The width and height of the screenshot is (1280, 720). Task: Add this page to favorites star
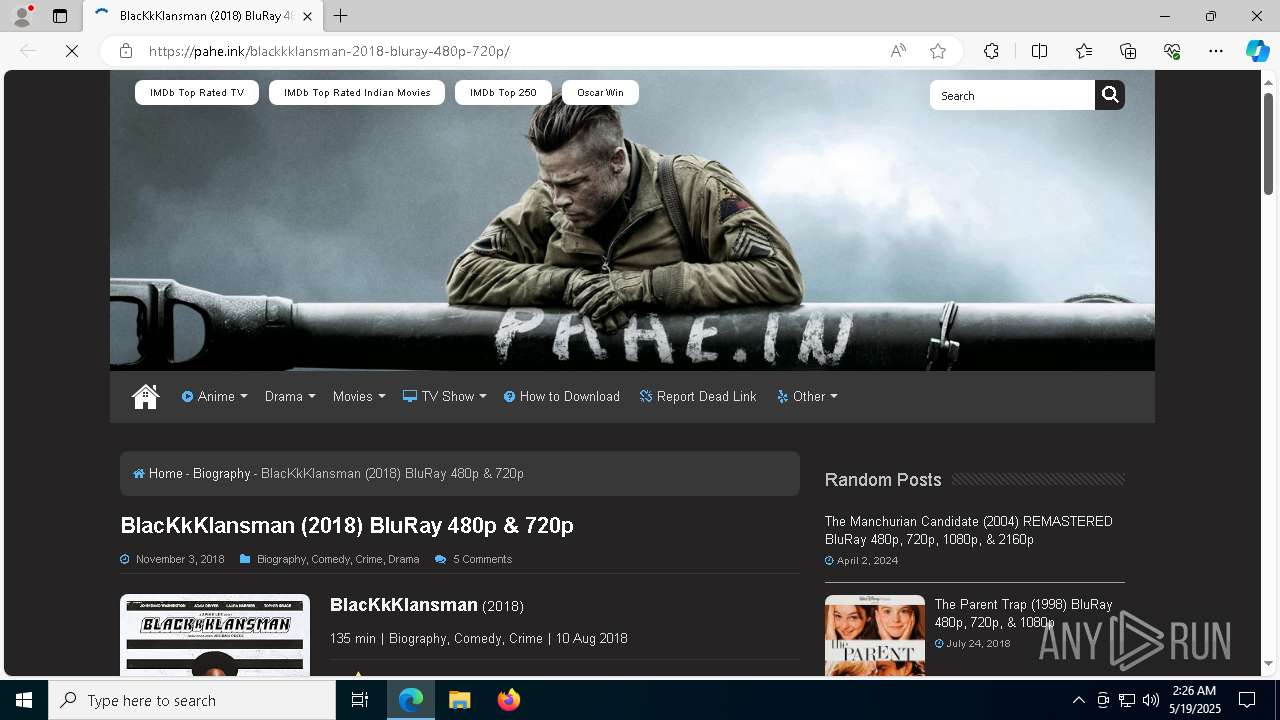(937, 51)
